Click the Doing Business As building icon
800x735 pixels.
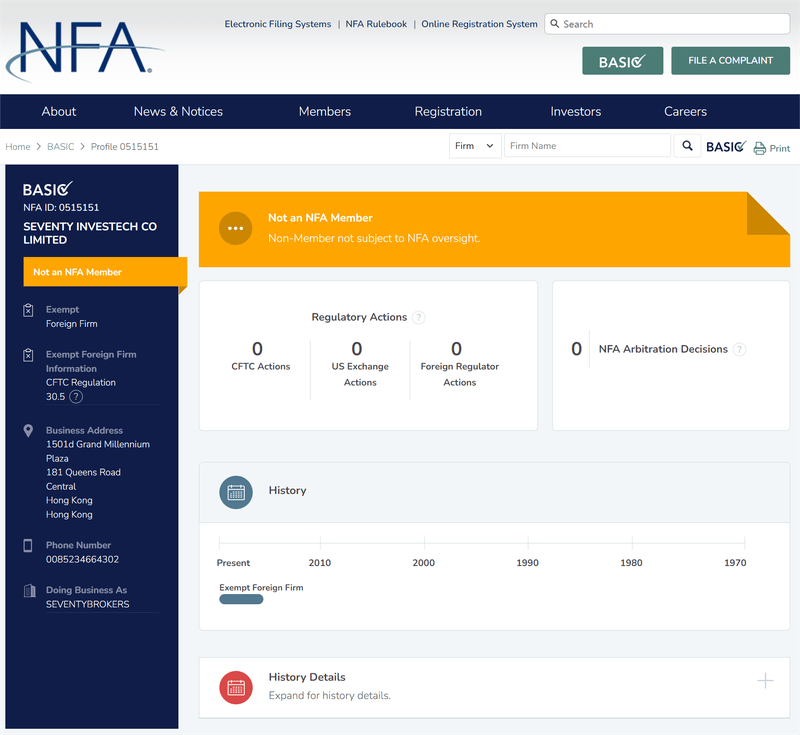30,590
